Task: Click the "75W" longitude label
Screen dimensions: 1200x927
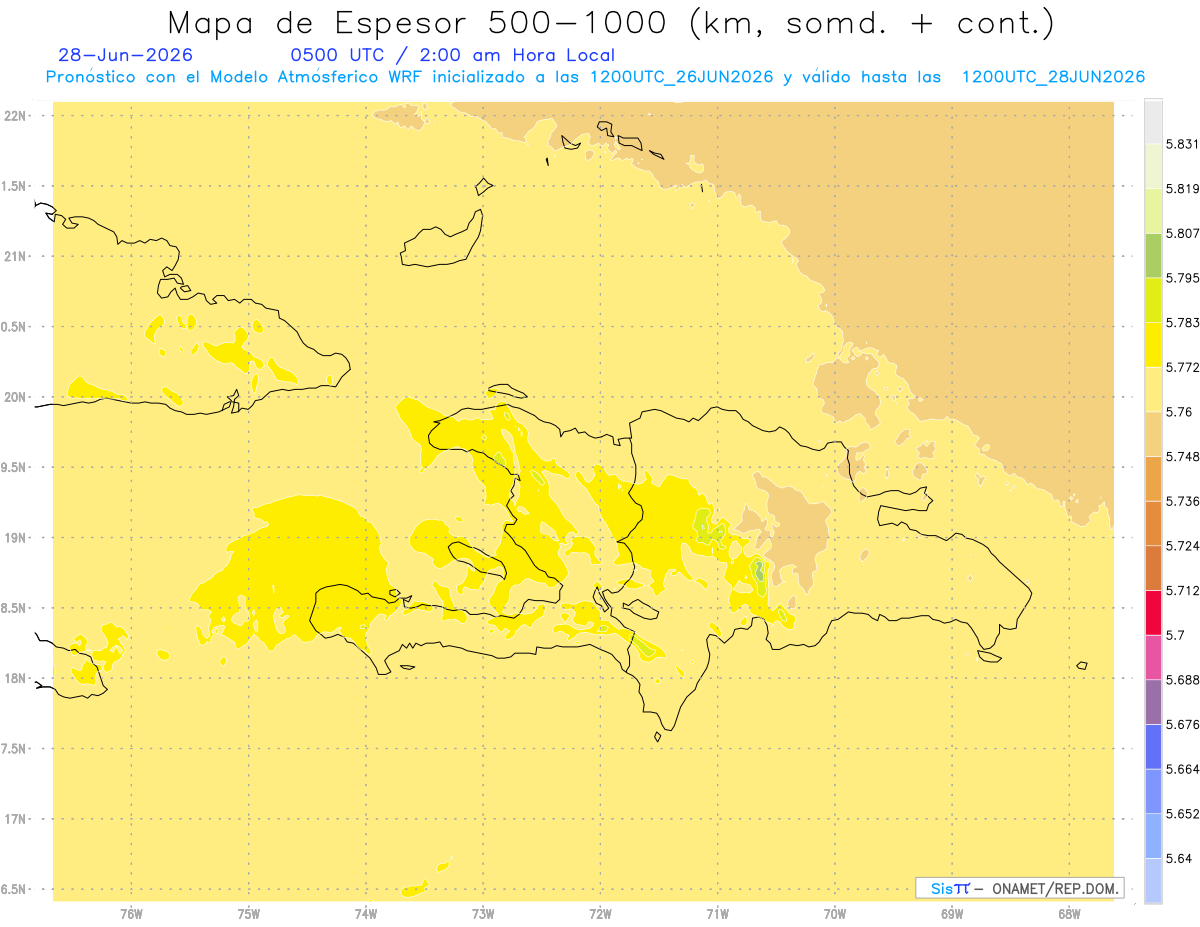Action: pos(249,913)
